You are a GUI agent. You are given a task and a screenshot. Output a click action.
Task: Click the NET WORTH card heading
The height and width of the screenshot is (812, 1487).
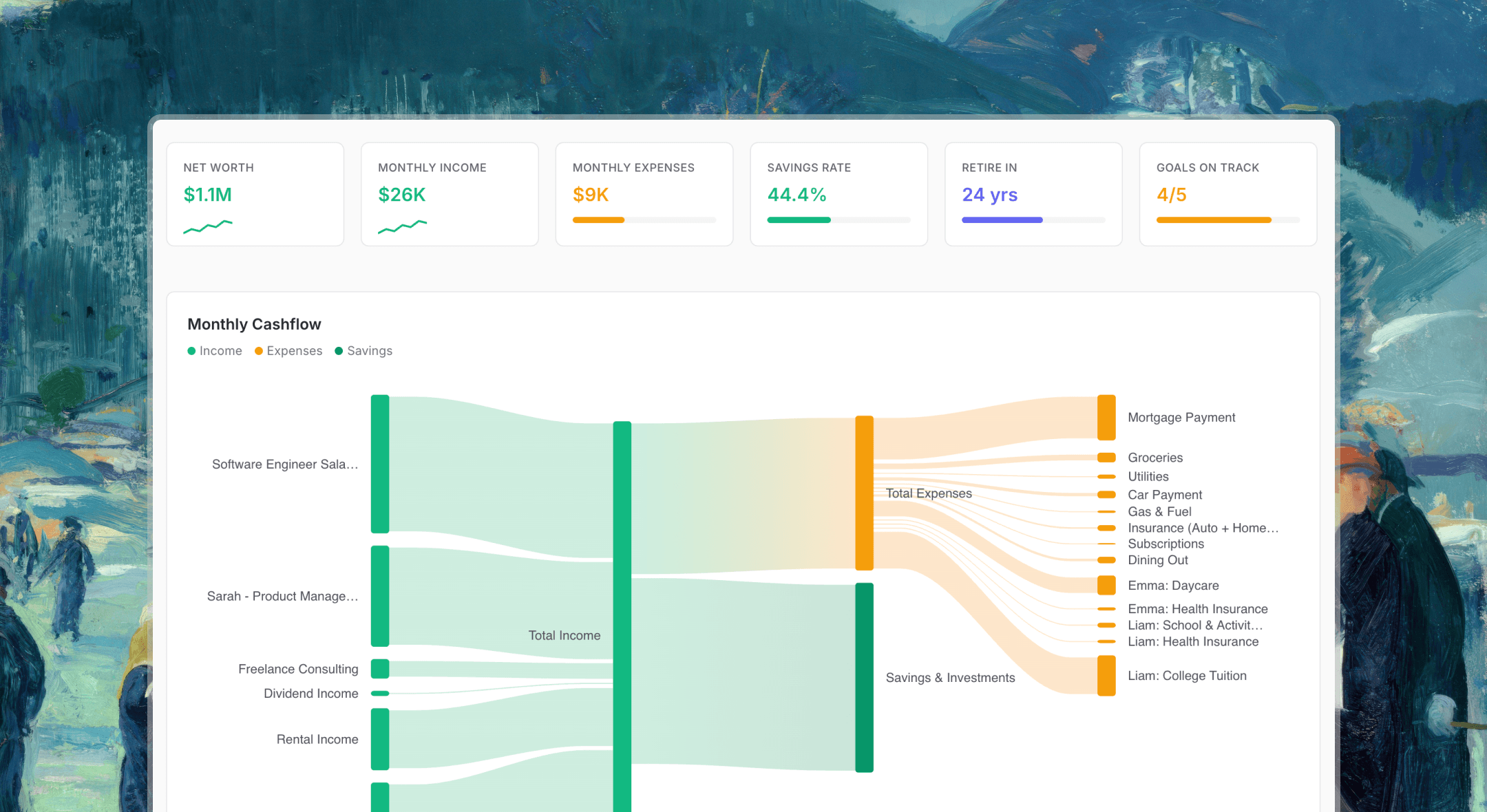pos(218,167)
